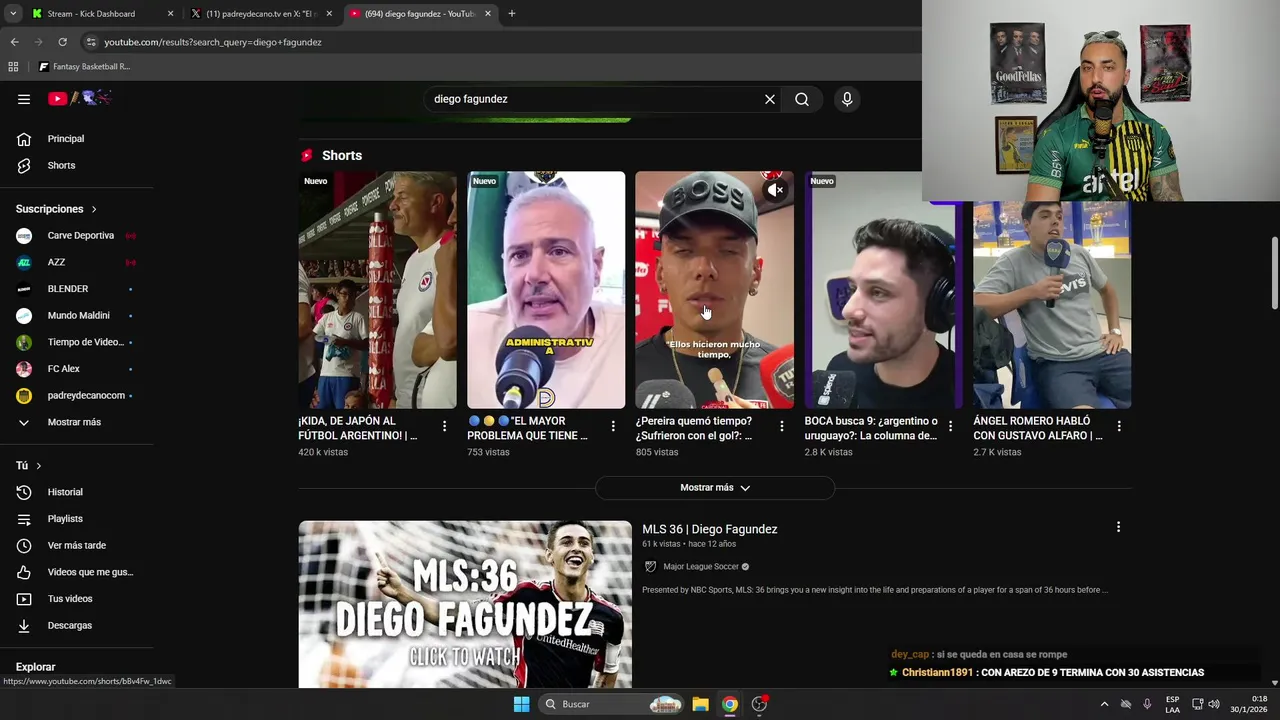Viewport: 1280px width, 720px height.
Task: Open the Mundo Maldini channel
Action: [x=77, y=315]
